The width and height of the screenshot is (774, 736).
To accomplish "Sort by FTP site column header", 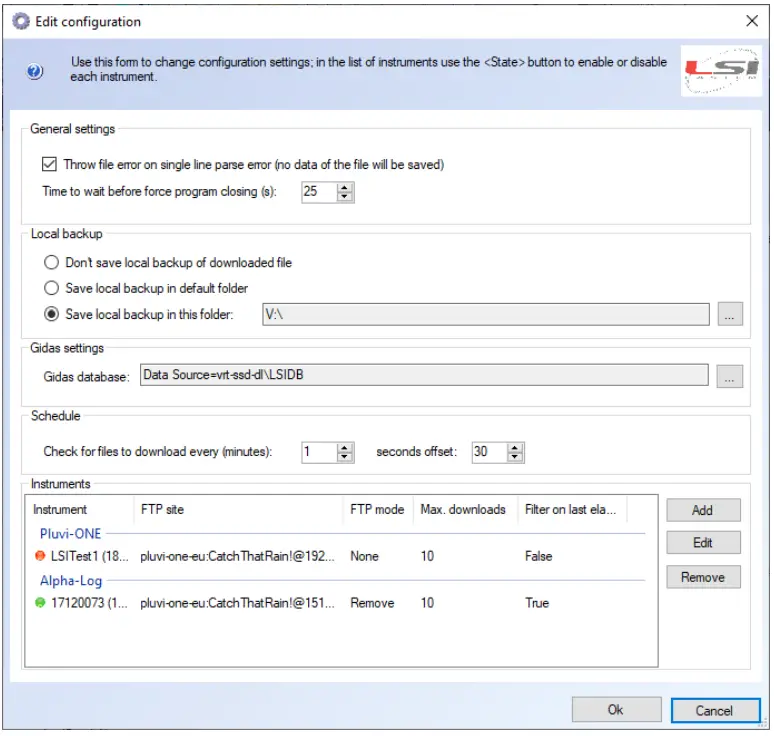I will pos(240,510).
